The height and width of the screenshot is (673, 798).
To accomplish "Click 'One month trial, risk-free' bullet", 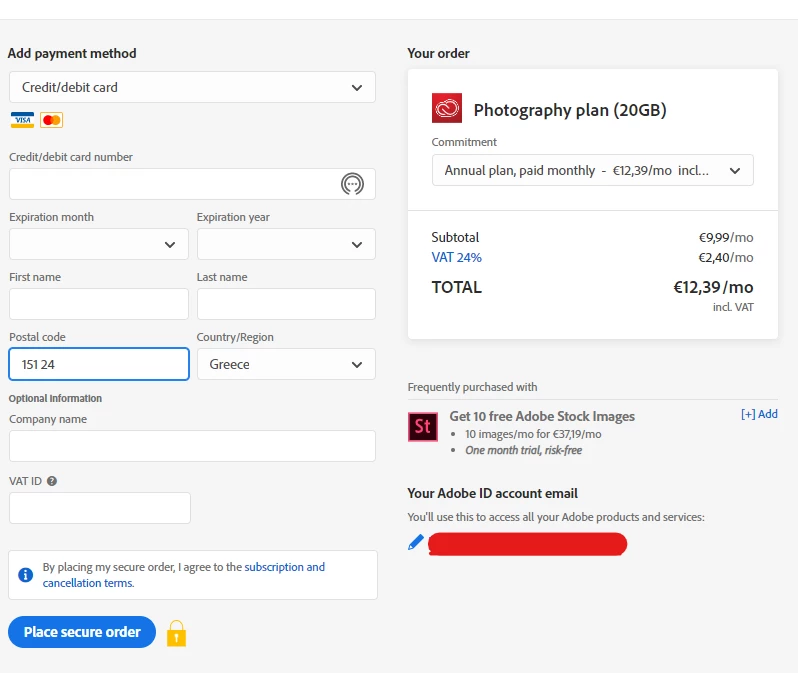I will click(523, 451).
